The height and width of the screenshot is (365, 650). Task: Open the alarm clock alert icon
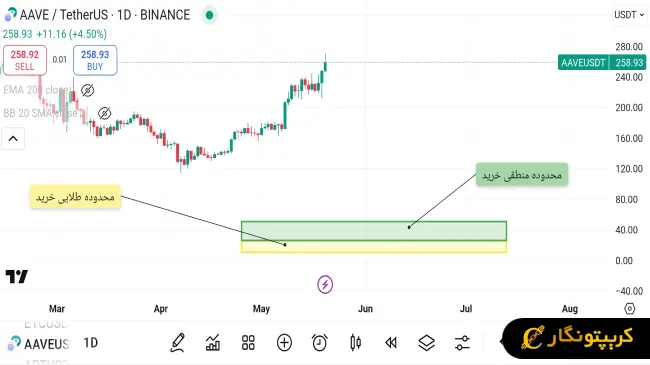tap(320, 343)
